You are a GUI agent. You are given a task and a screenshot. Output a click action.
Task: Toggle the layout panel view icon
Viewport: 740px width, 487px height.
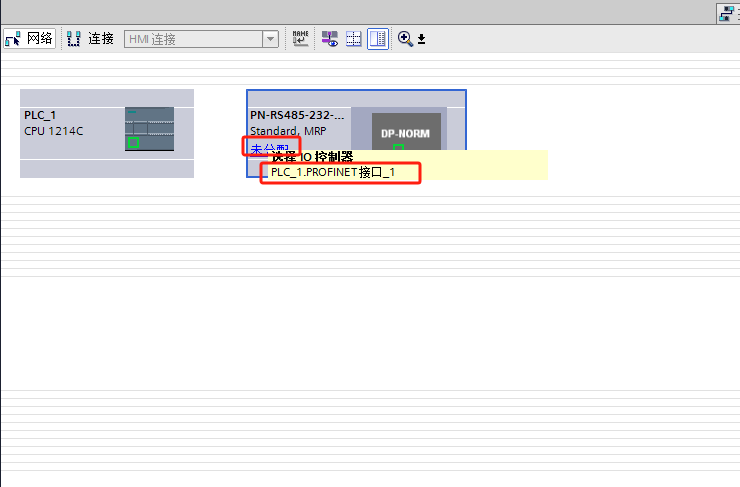378,38
